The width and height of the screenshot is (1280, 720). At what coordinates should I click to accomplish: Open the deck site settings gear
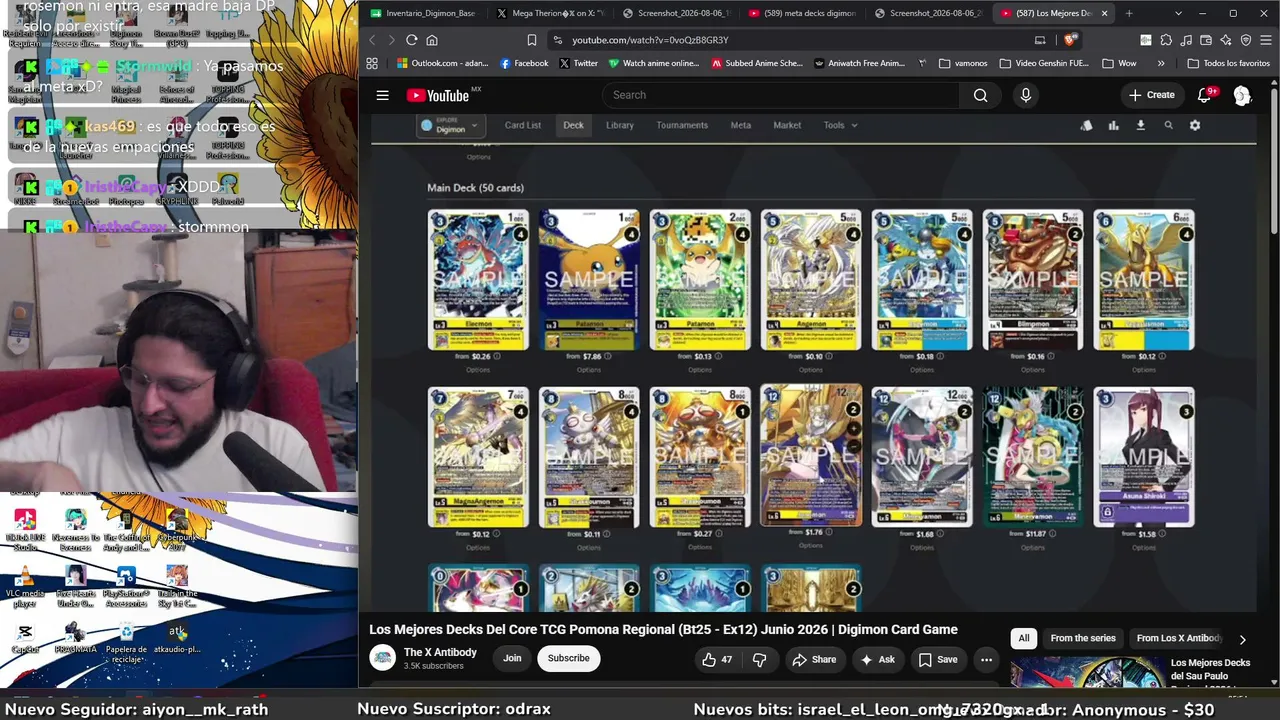(x=1195, y=125)
